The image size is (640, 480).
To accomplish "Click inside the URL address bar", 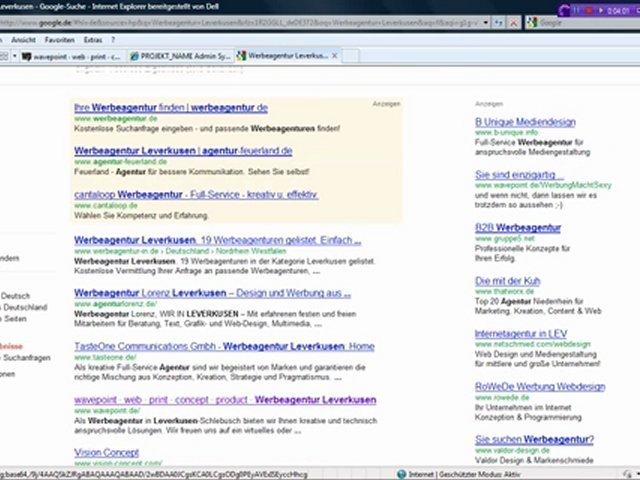I will pyautogui.click(x=240, y=23).
